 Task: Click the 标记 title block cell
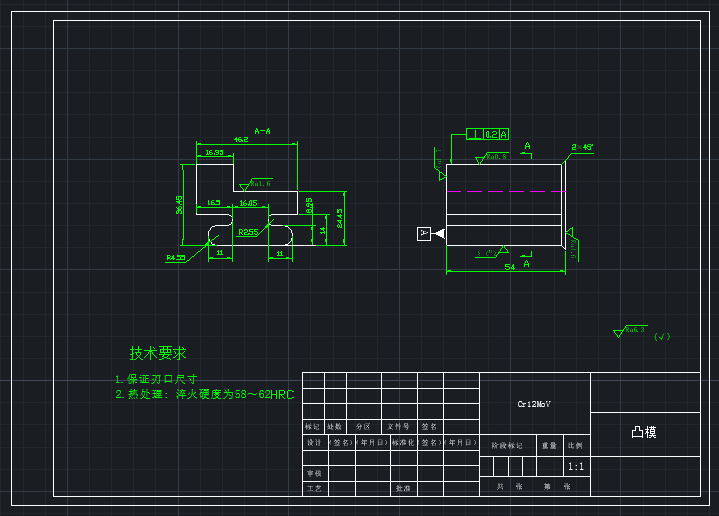312,427
